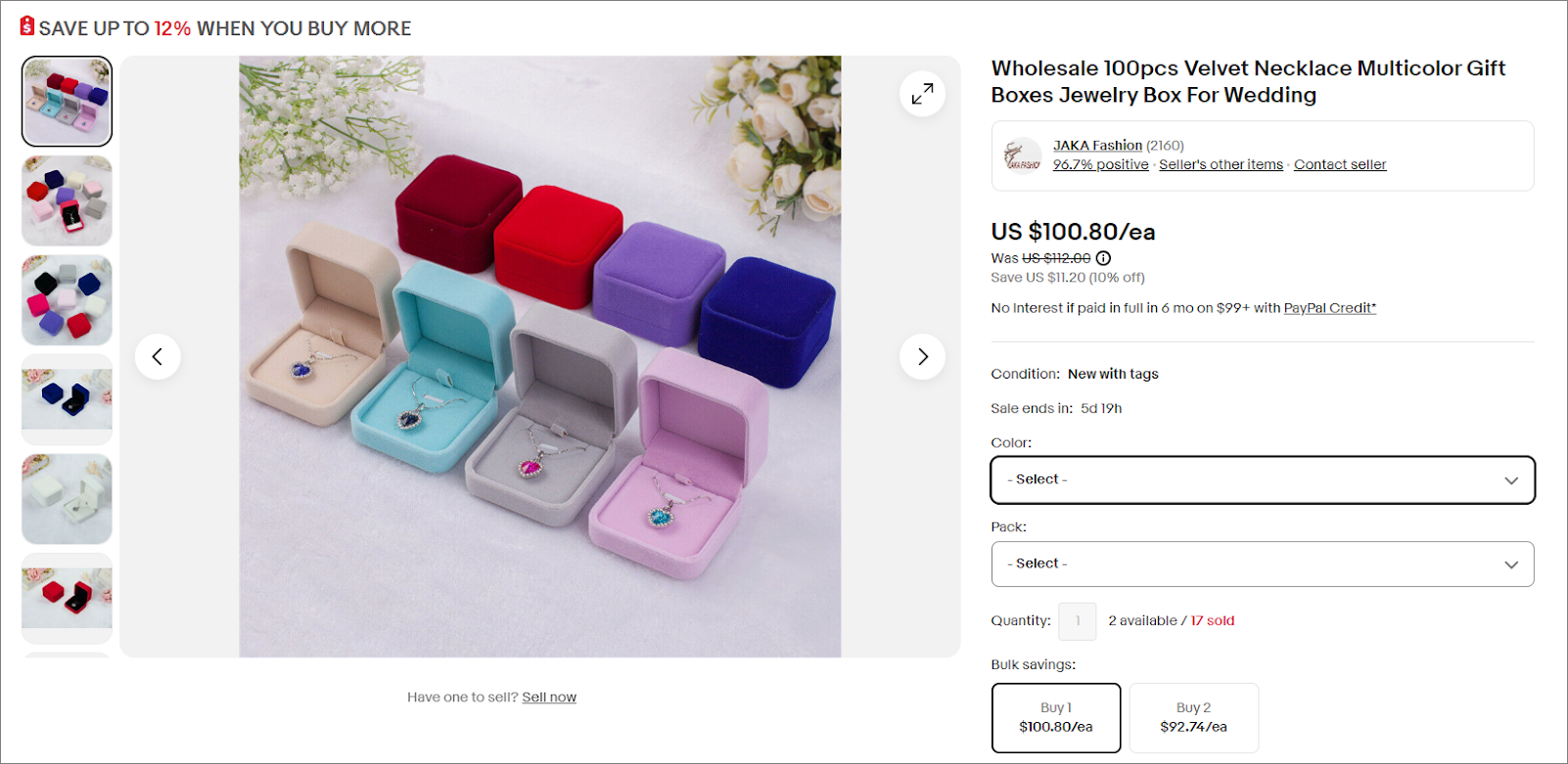Open the Color select dropdown
1568x764 pixels.
pos(1263,480)
